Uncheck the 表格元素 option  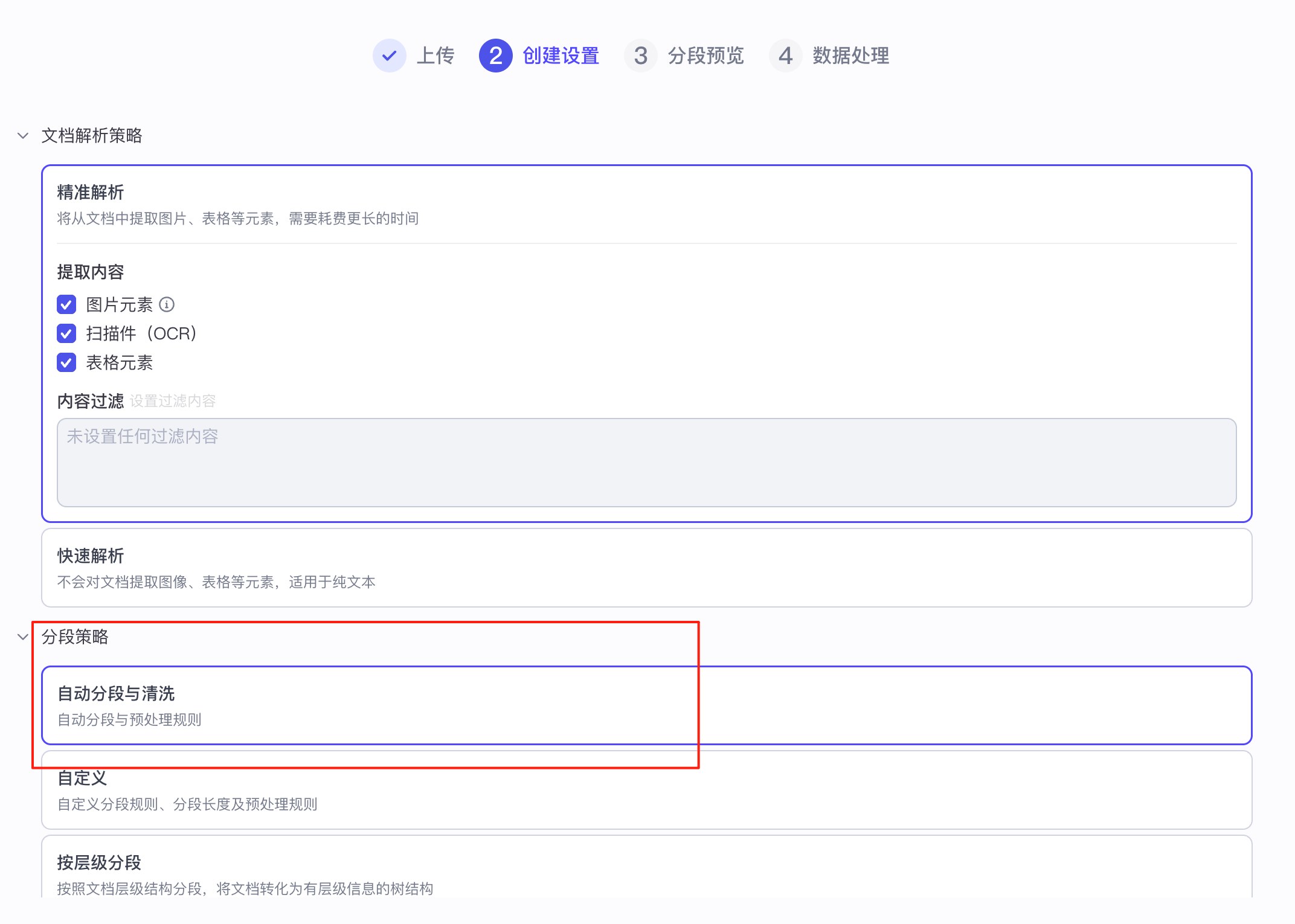pyautogui.click(x=66, y=362)
